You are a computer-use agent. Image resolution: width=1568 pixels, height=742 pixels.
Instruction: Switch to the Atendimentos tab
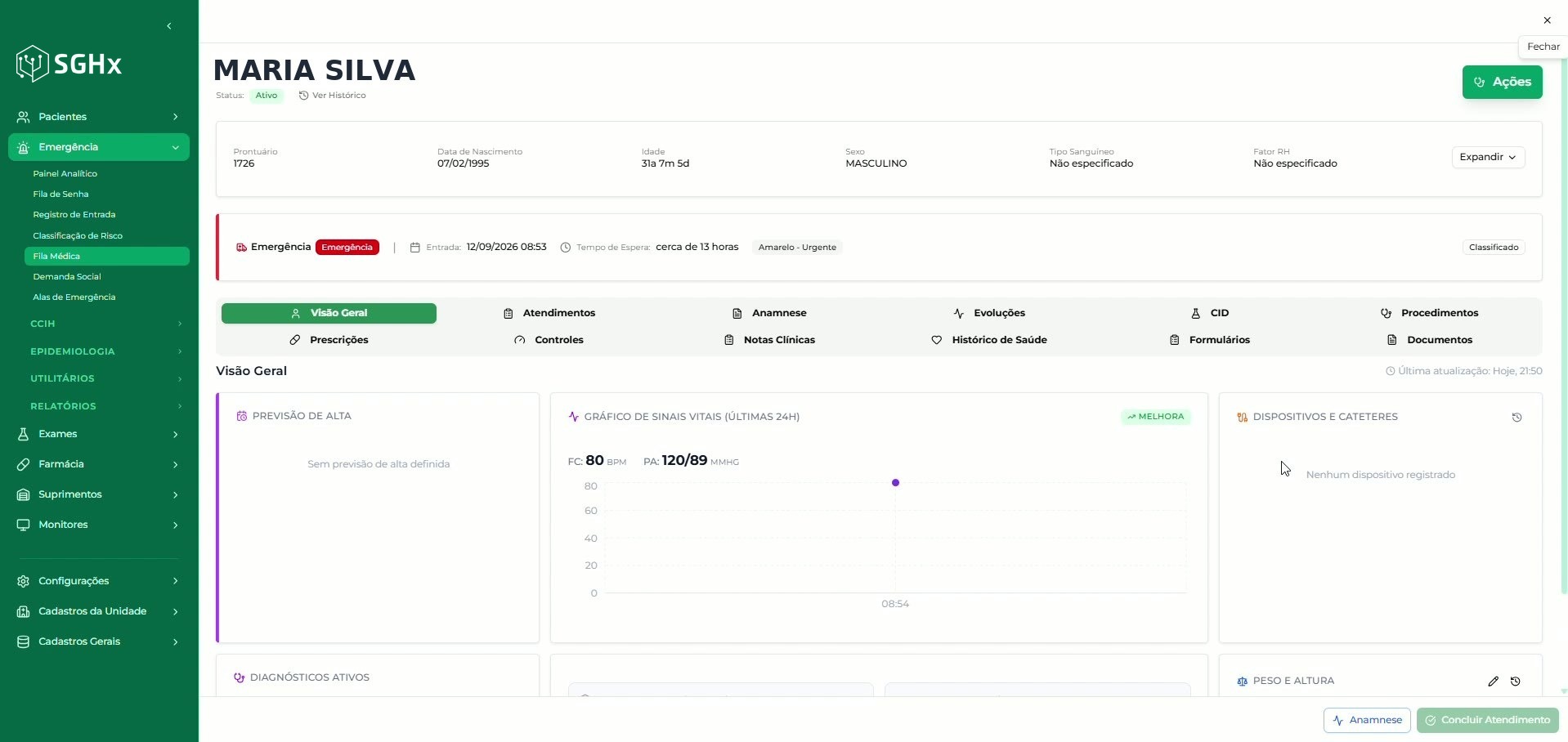coord(549,313)
